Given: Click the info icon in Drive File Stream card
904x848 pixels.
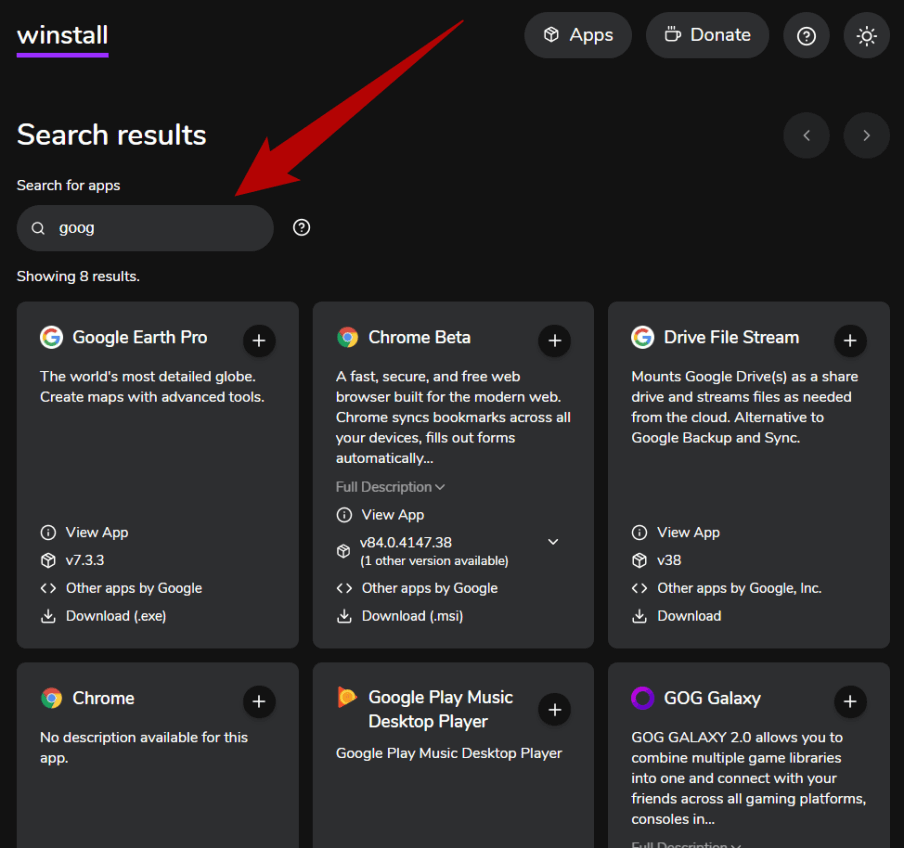Looking at the screenshot, I should click(639, 532).
